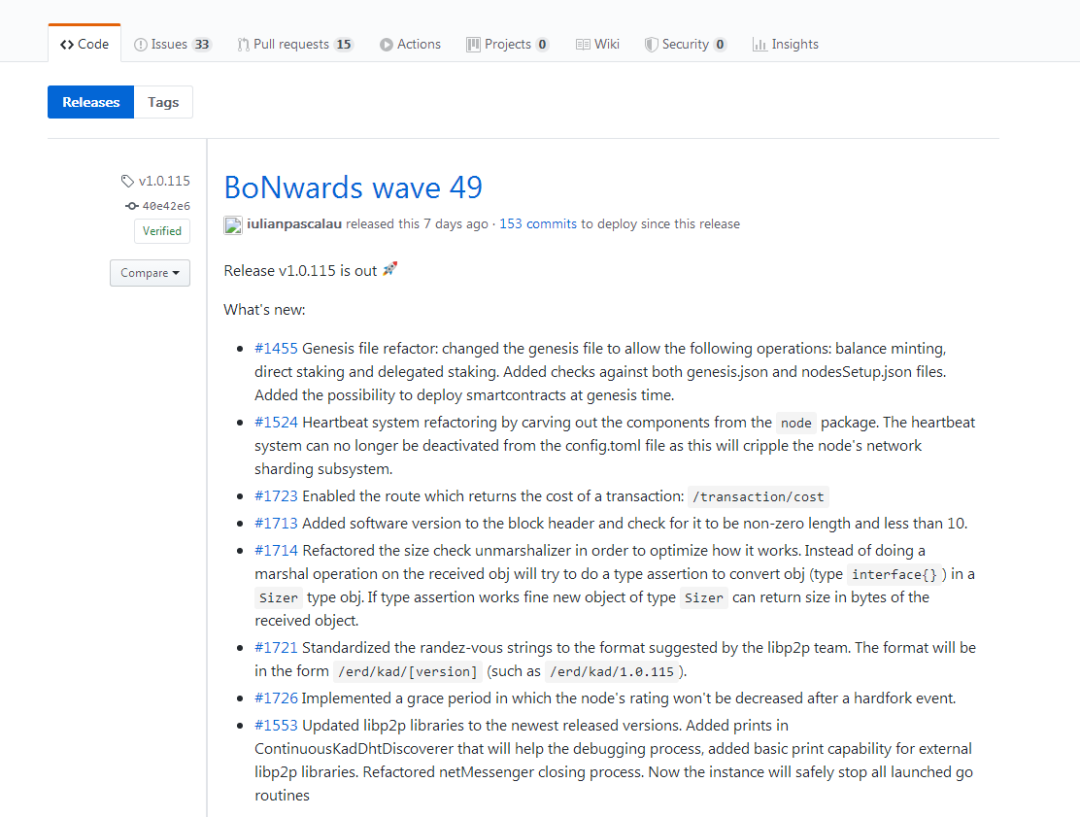Click the rocket emoji after 'is out'
Image resolution: width=1080 pixels, height=817 pixels.
[x=390, y=269]
